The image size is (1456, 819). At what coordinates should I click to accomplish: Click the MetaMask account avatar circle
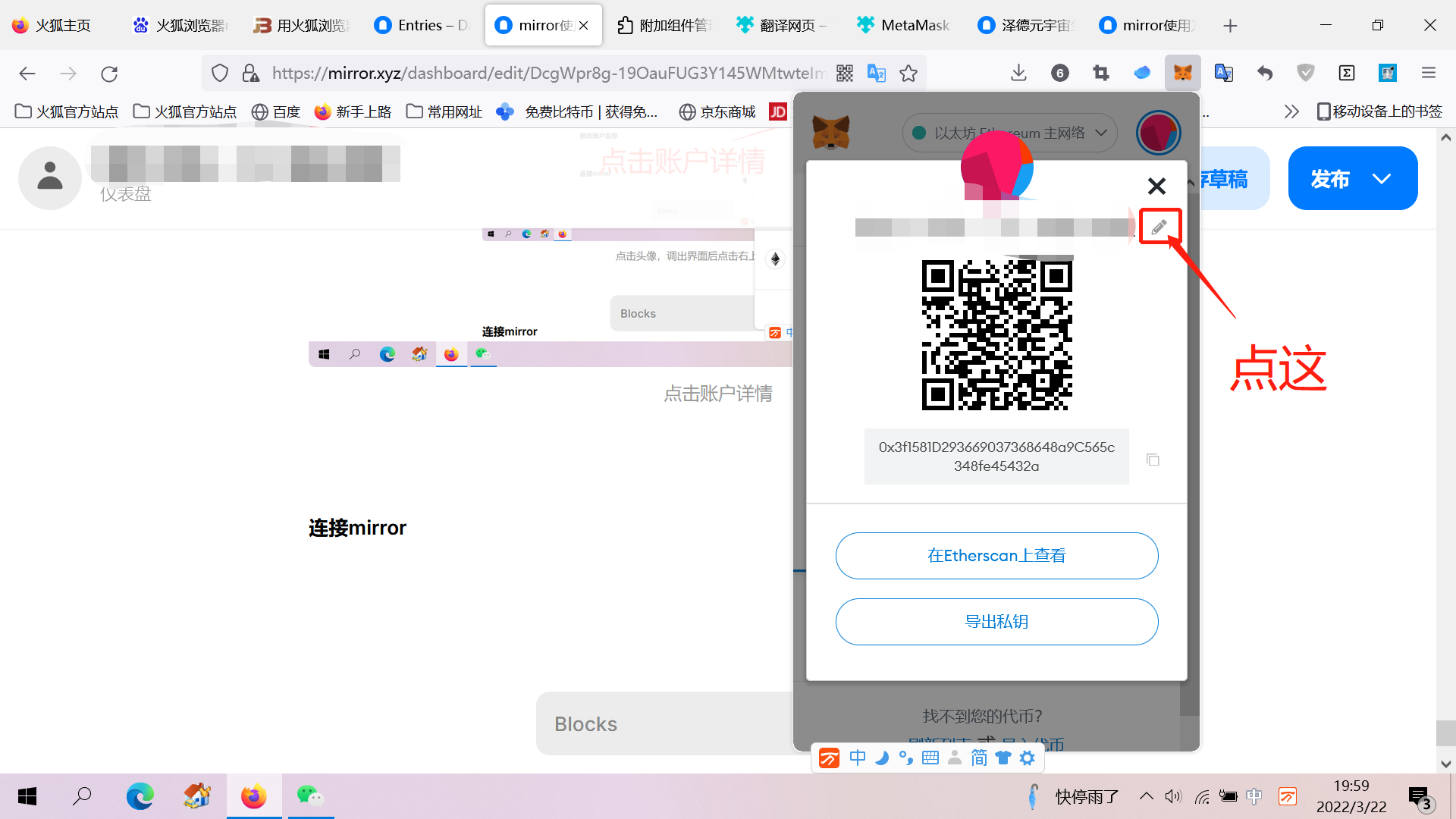(x=1158, y=133)
